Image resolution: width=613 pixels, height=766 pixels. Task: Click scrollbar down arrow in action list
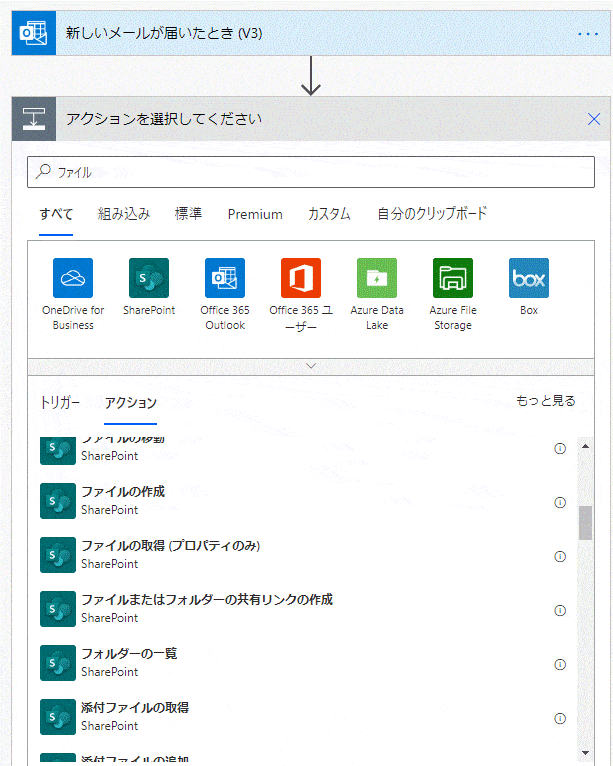click(x=585, y=752)
